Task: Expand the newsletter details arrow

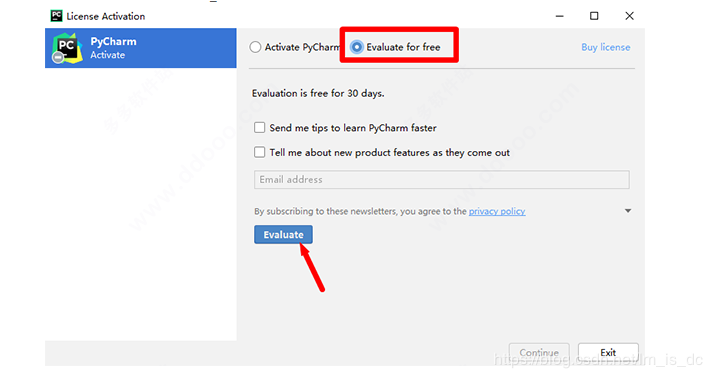Action: point(628,211)
